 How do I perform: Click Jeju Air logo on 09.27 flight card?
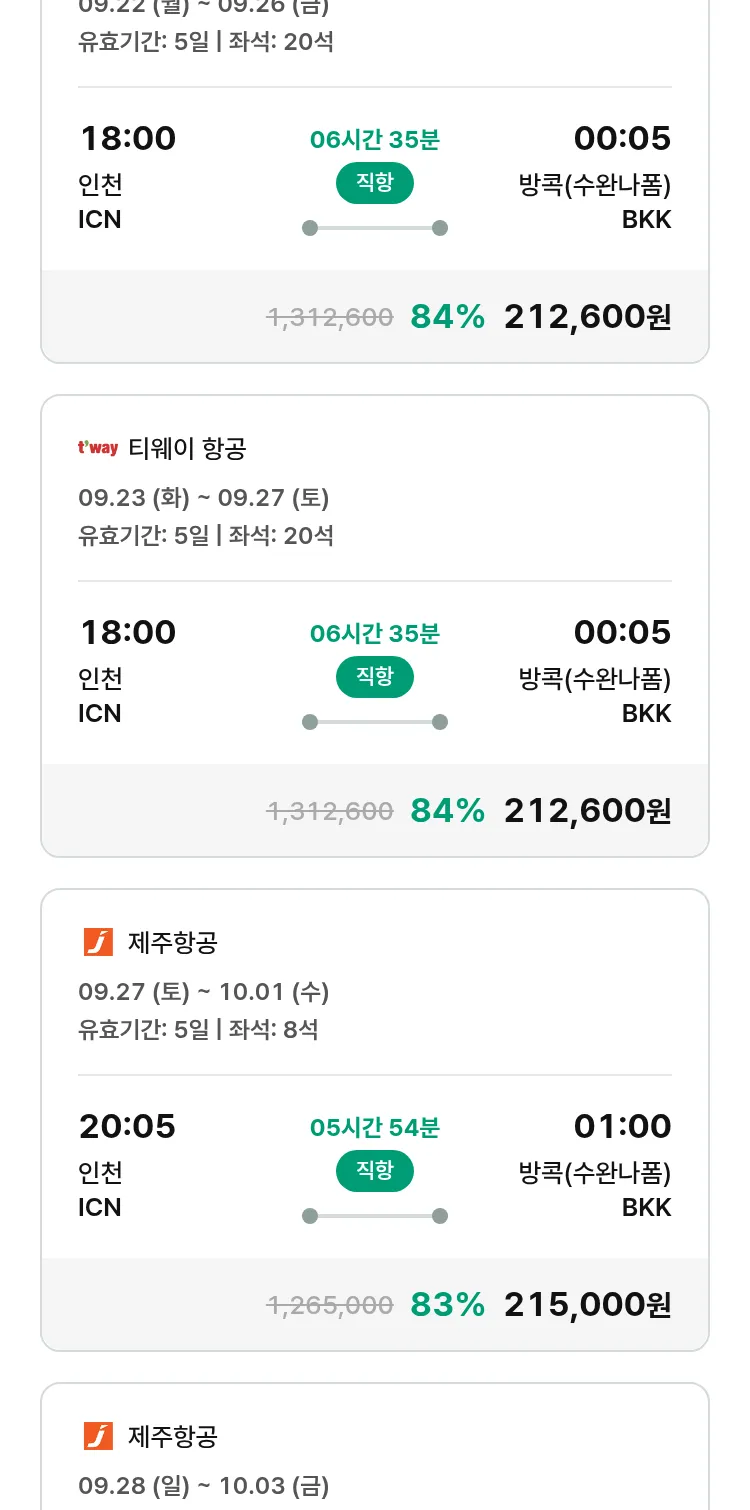(98, 942)
